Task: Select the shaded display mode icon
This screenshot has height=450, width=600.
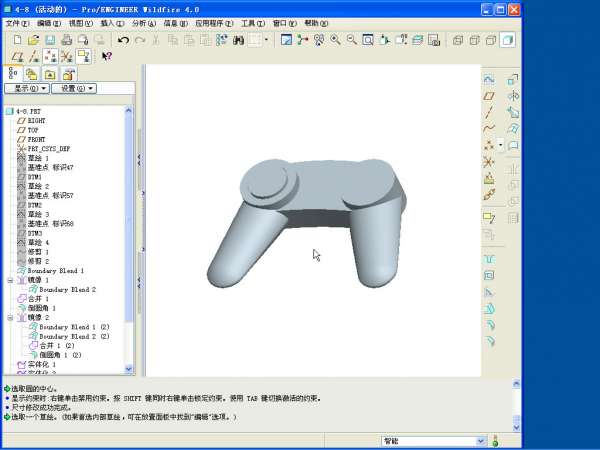Action: tap(507, 40)
